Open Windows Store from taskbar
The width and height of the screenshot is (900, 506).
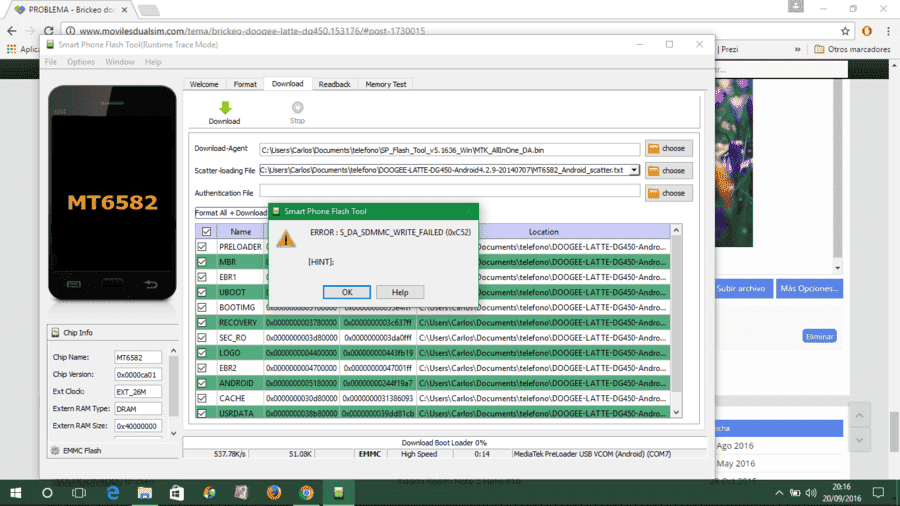[x=177, y=493]
